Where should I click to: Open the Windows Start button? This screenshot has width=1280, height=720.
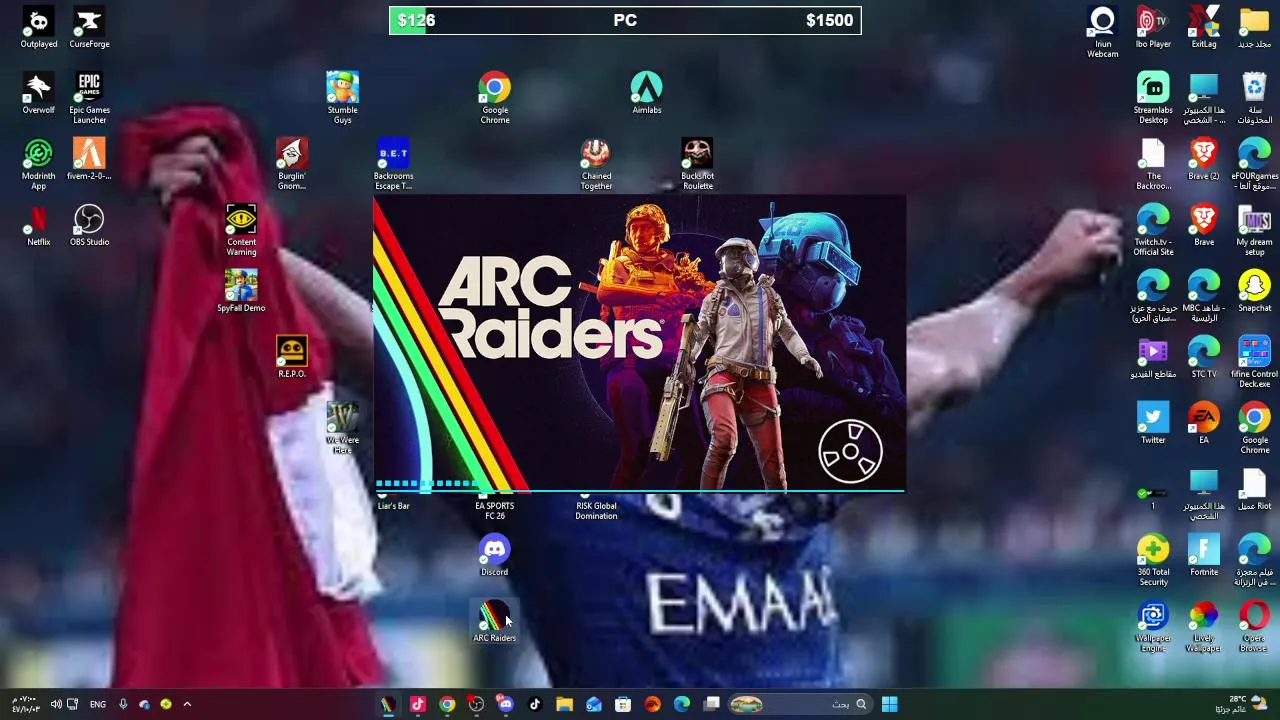889,704
